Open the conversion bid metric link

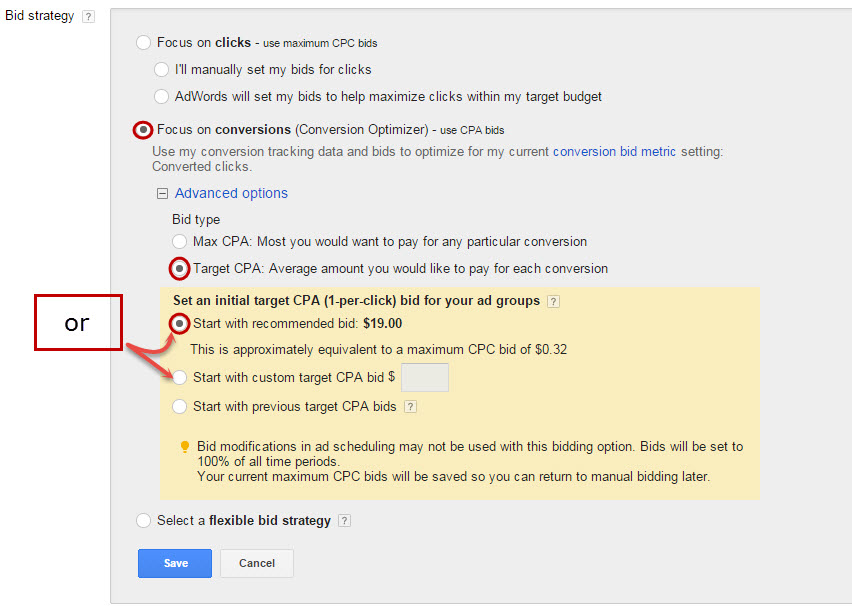(614, 152)
